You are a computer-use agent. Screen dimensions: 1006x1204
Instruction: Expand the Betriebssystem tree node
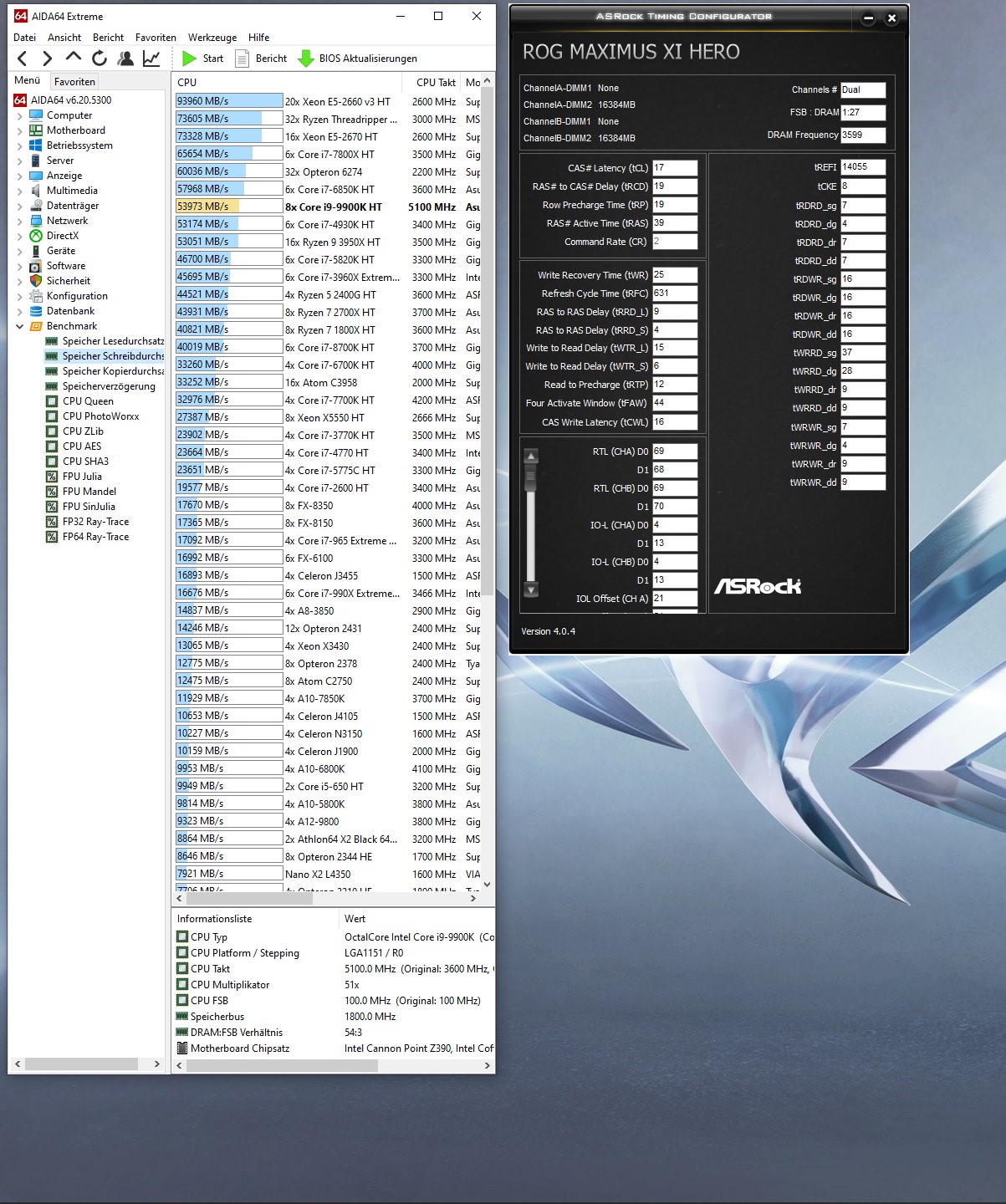(20, 145)
